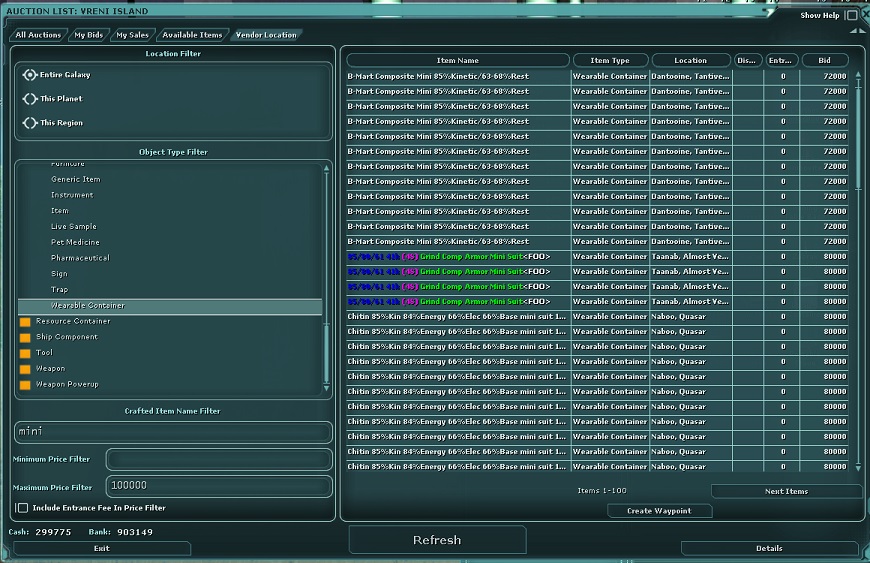Select Item object type
Viewport: 870px width, 563px height.
click(x=60, y=211)
